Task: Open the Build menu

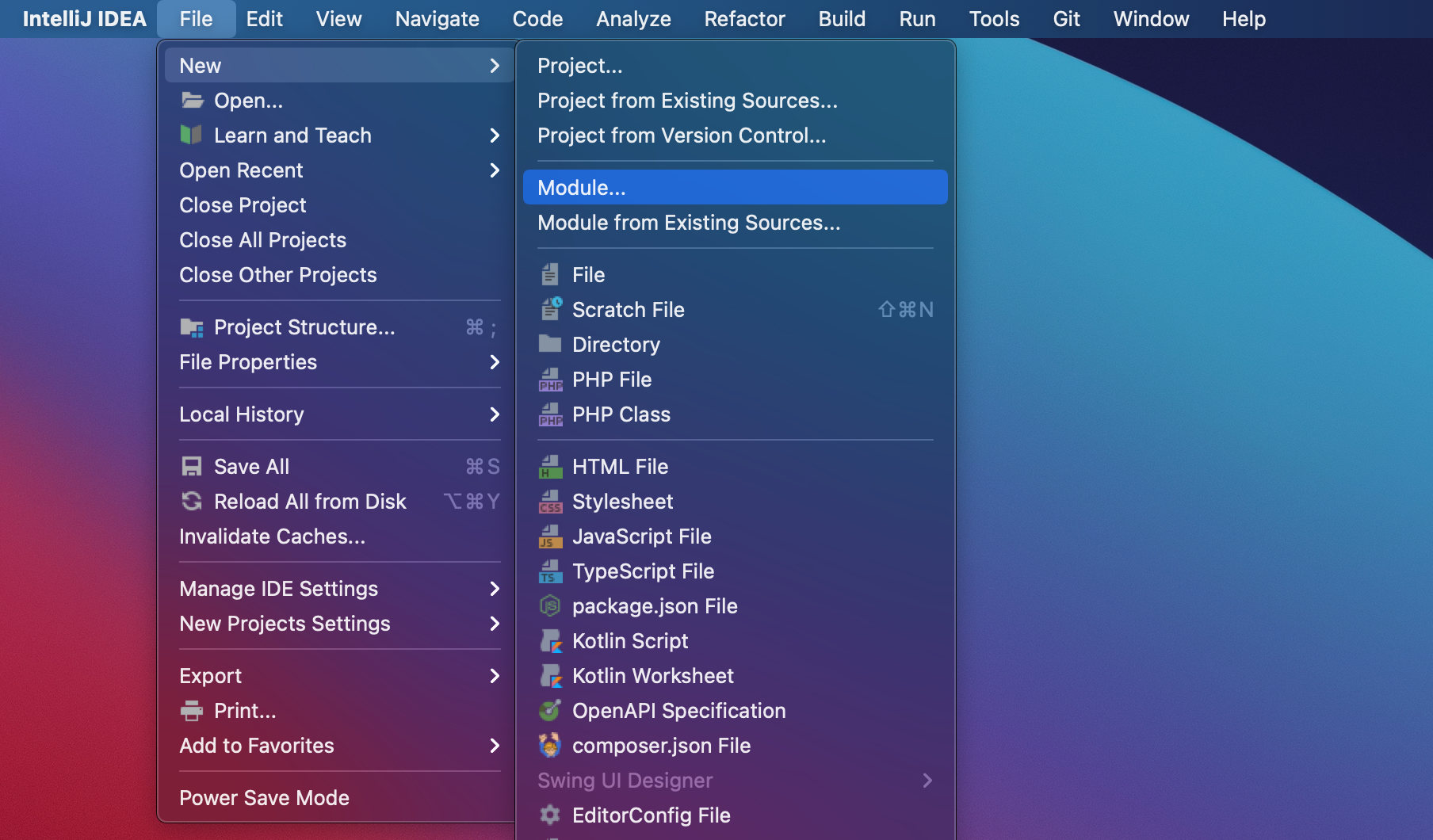Action: [842, 19]
